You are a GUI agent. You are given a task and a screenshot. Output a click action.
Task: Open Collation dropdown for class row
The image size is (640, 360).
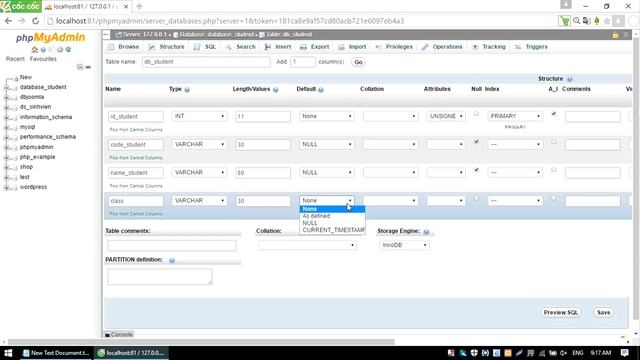coord(390,201)
